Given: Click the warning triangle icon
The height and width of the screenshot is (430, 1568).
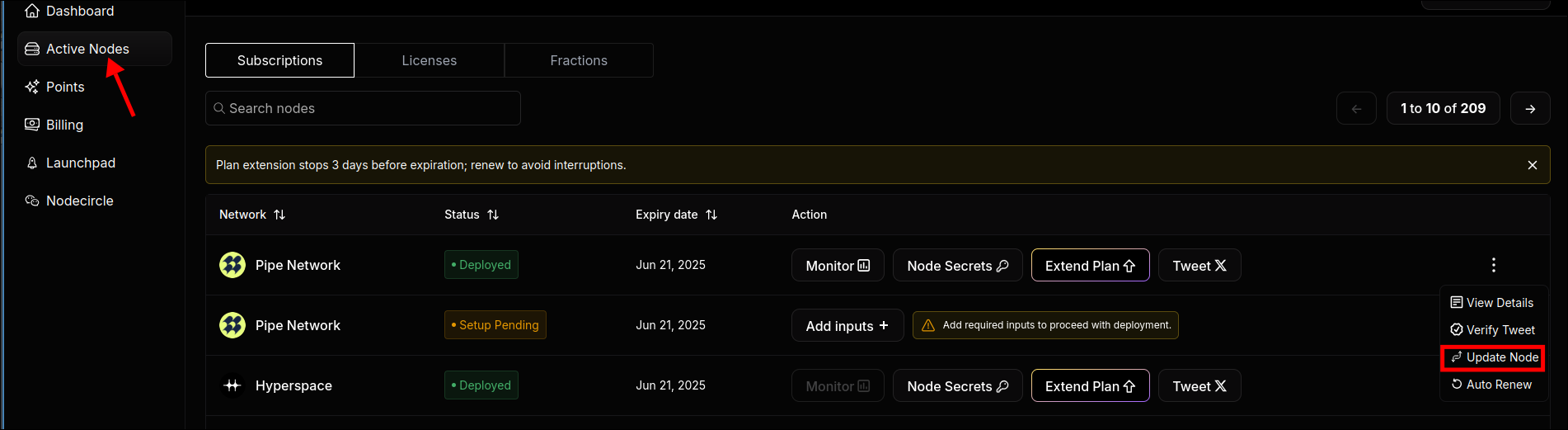Looking at the screenshot, I should pos(928,325).
